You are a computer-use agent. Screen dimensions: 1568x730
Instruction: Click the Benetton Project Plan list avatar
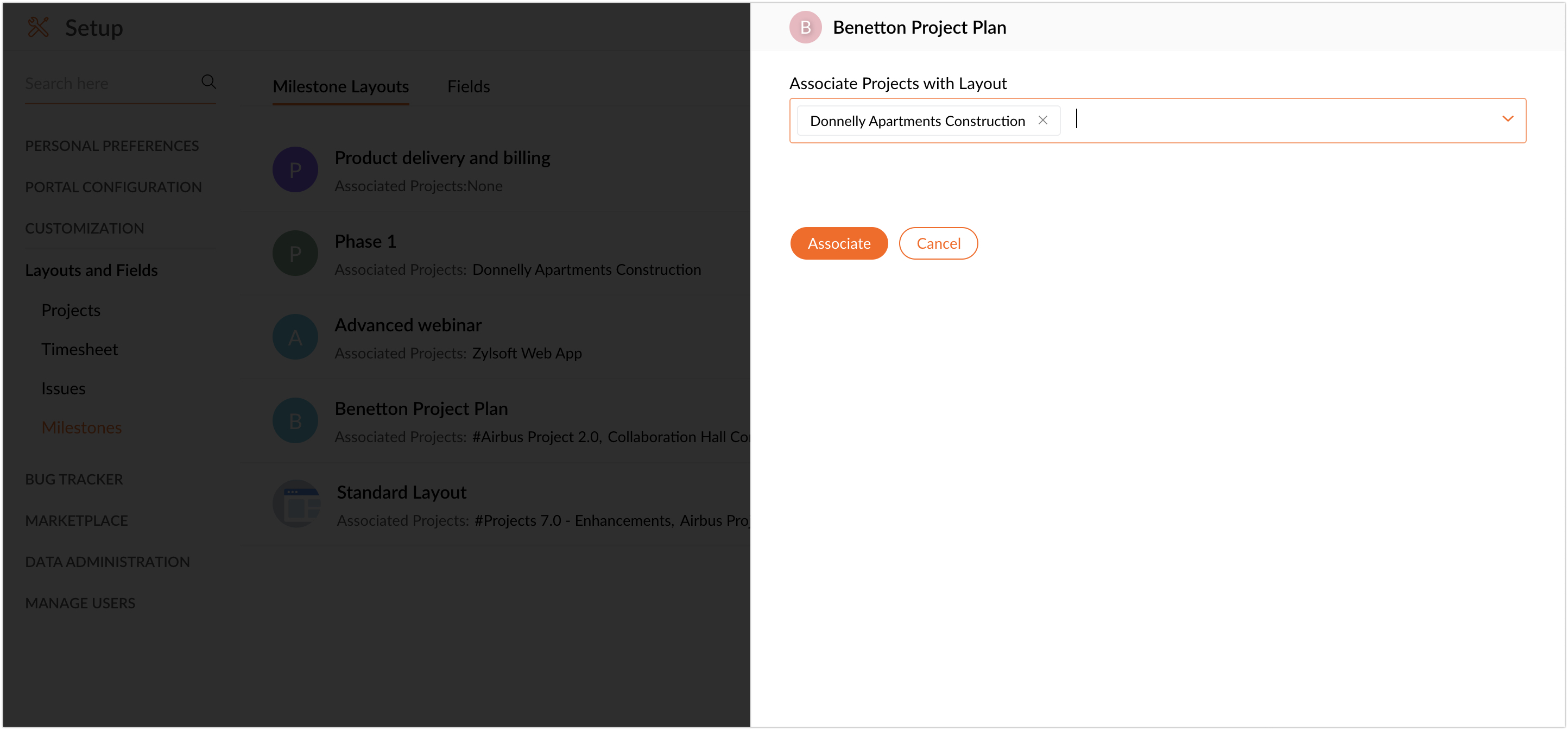coord(295,421)
